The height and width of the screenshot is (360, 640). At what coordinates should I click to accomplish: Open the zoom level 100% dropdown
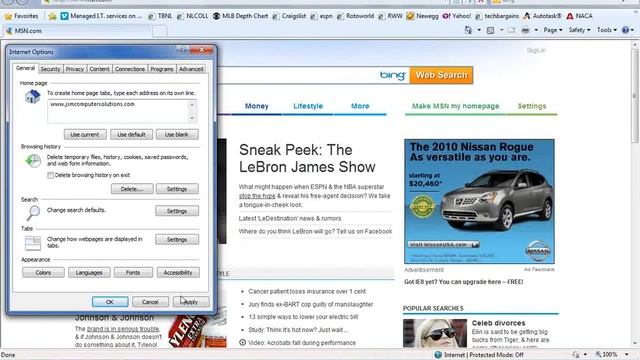tap(627, 355)
